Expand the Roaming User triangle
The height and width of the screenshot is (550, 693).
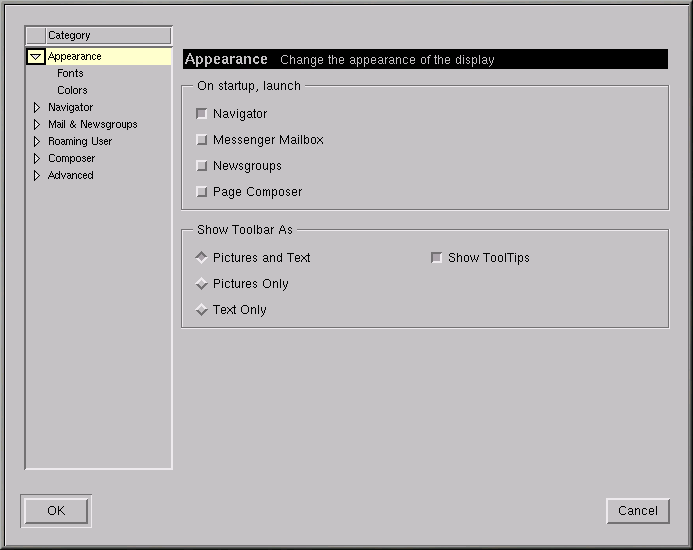tap(37, 141)
